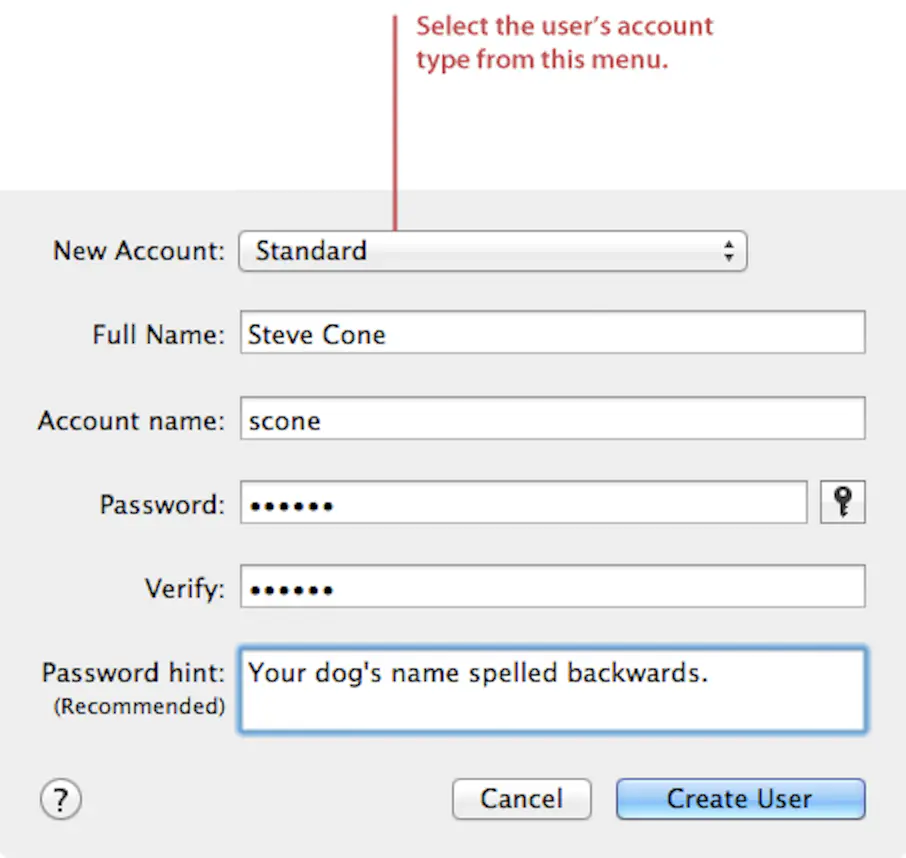The width and height of the screenshot is (906, 858).
Task: Click the arrows on the Standard account menu
Action: coord(733,251)
